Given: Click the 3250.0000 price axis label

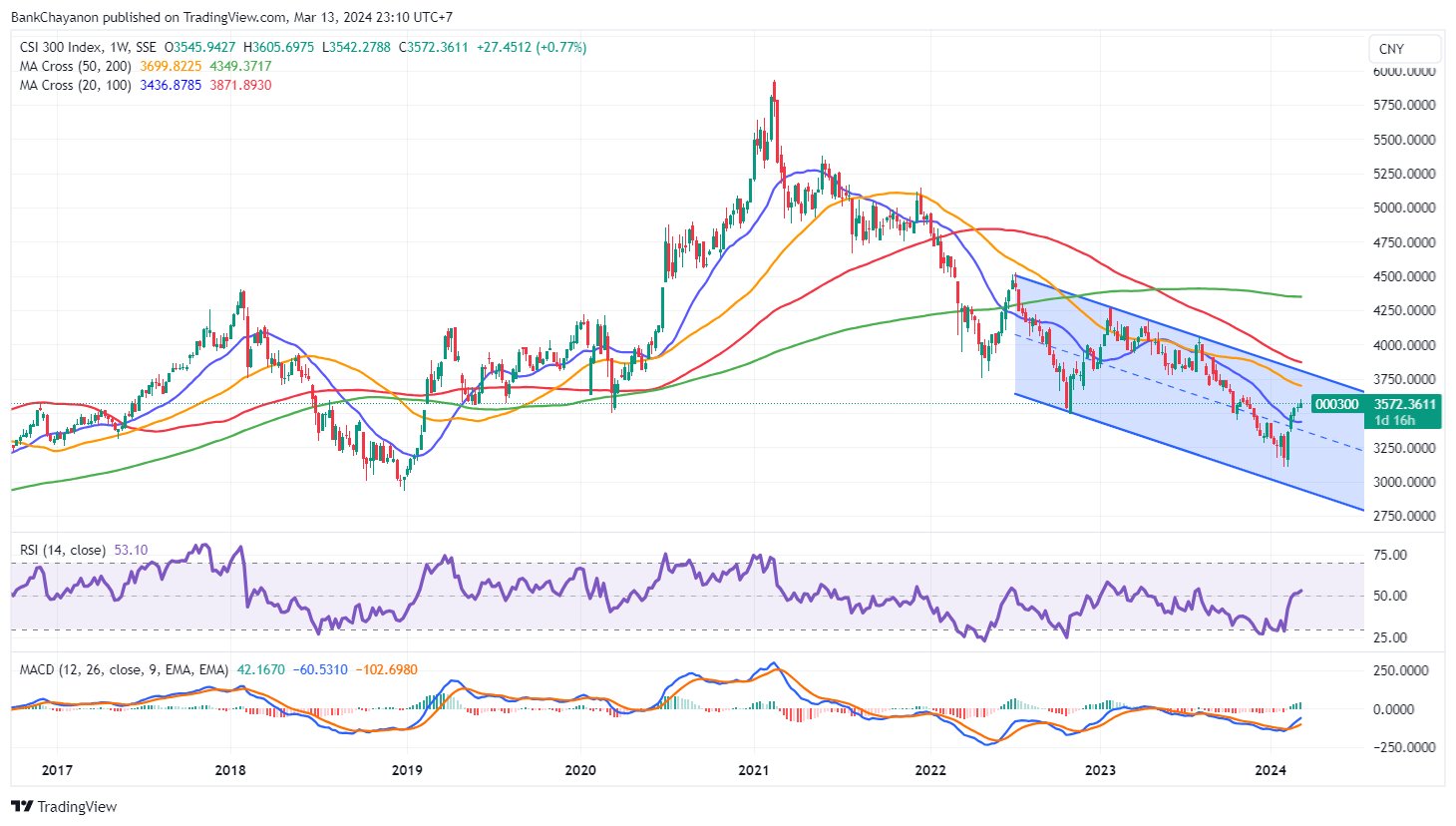Looking at the screenshot, I should coord(1404,448).
